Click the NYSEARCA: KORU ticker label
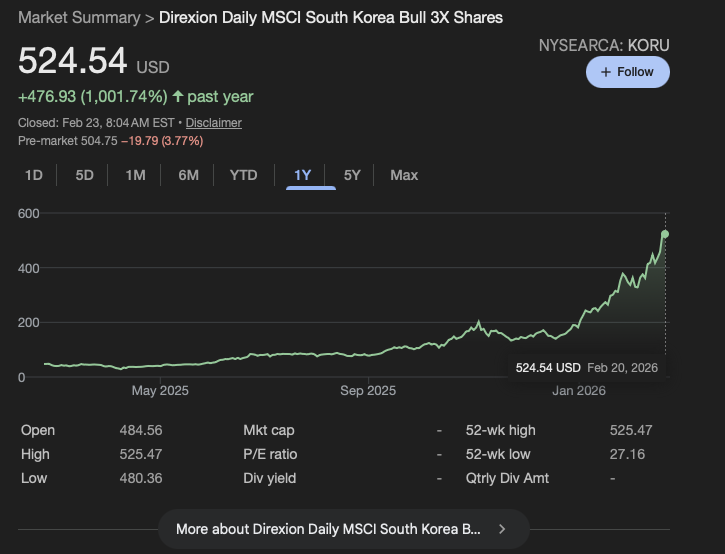Image resolution: width=725 pixels, height=554 pixels. 604,45
